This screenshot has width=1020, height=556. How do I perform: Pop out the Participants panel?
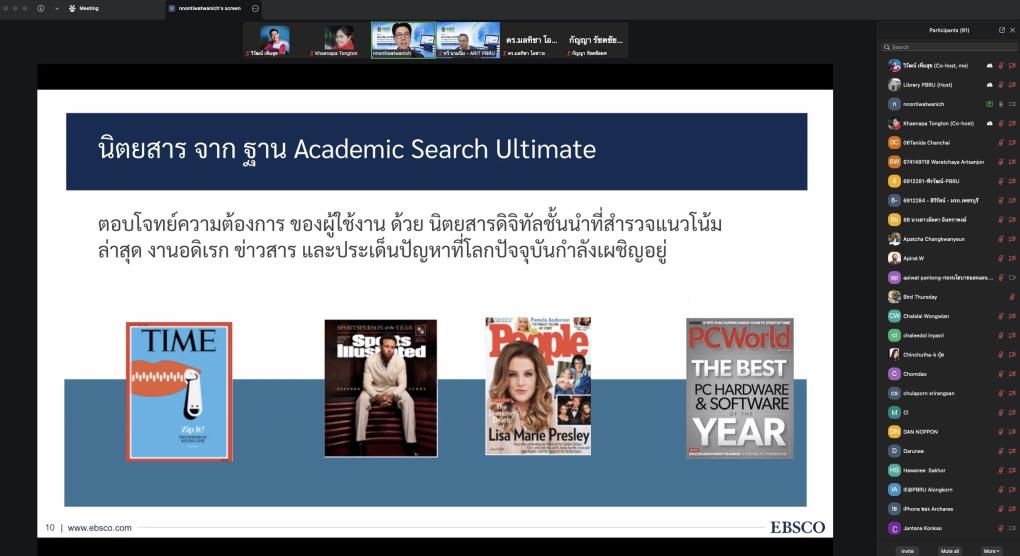[1002, 30]
